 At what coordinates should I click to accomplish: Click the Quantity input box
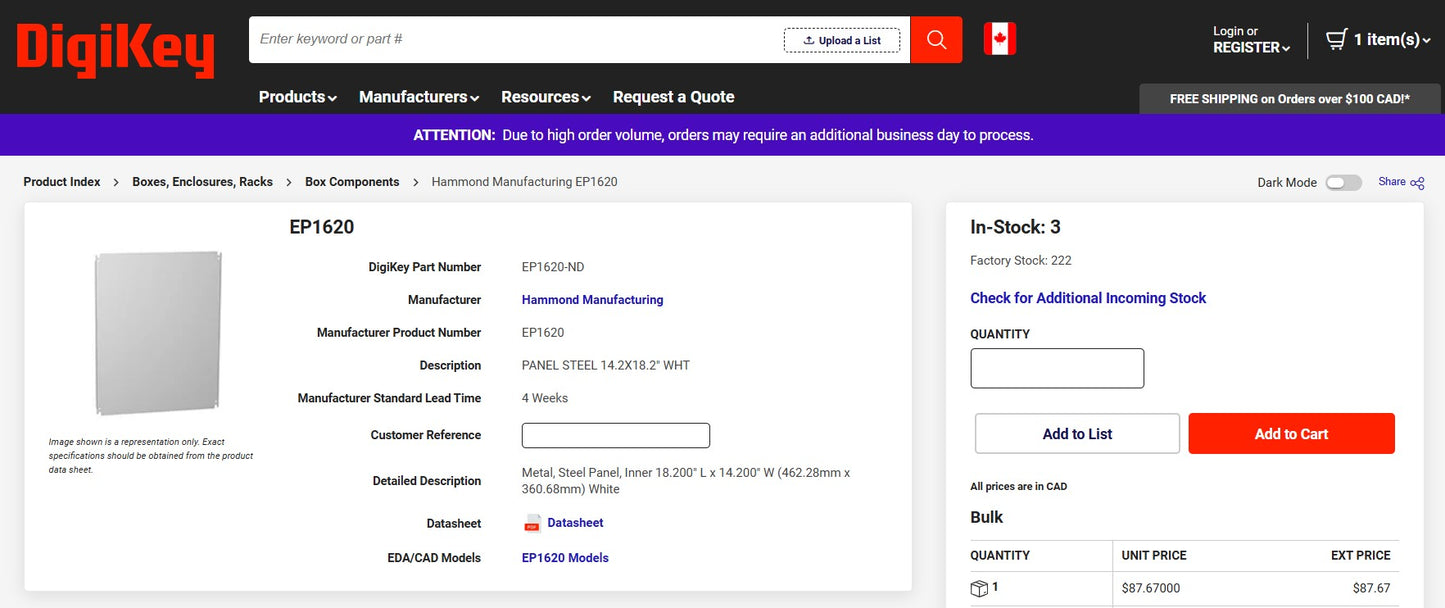coord(1057,368)
